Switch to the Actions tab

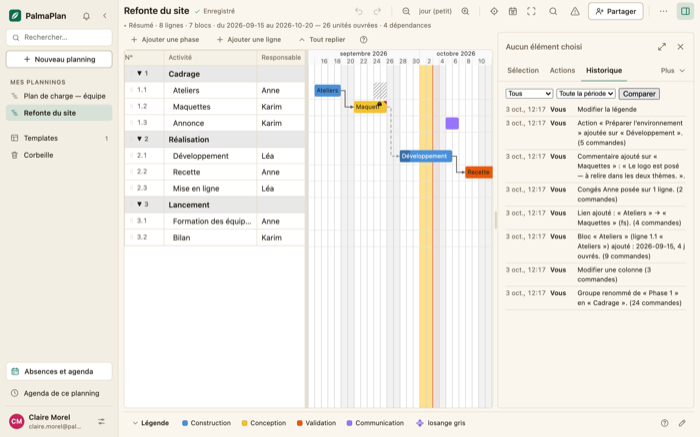(562, 71)
